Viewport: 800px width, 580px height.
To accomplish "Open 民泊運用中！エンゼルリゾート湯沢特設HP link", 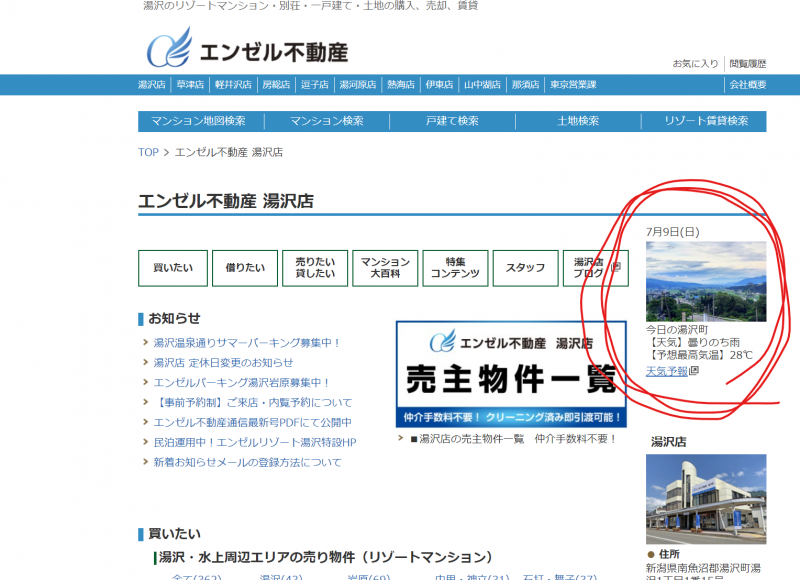I will tap(255, 442).
